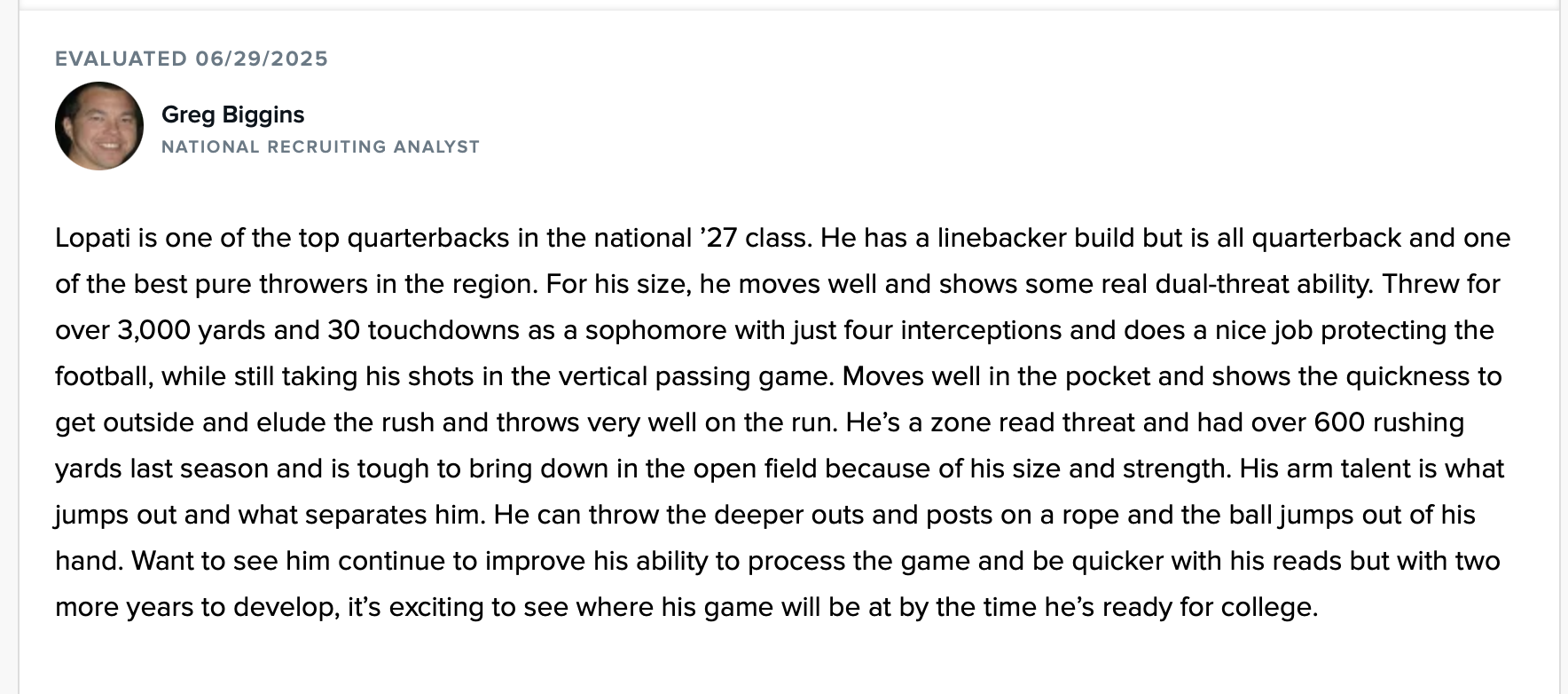
Task: Click the National Recruiting Analyst label
Action: pyautogui.click(x=320, y=147)
